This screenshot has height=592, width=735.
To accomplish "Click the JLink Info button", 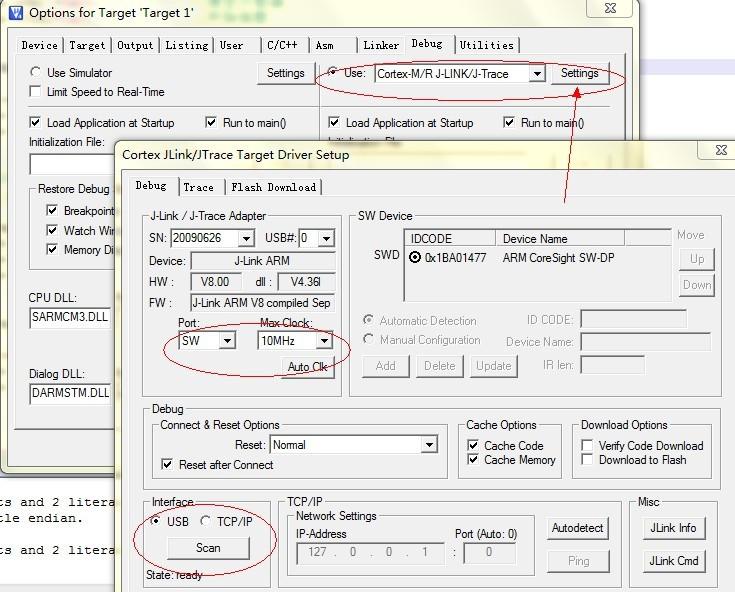I will point(673,528).
